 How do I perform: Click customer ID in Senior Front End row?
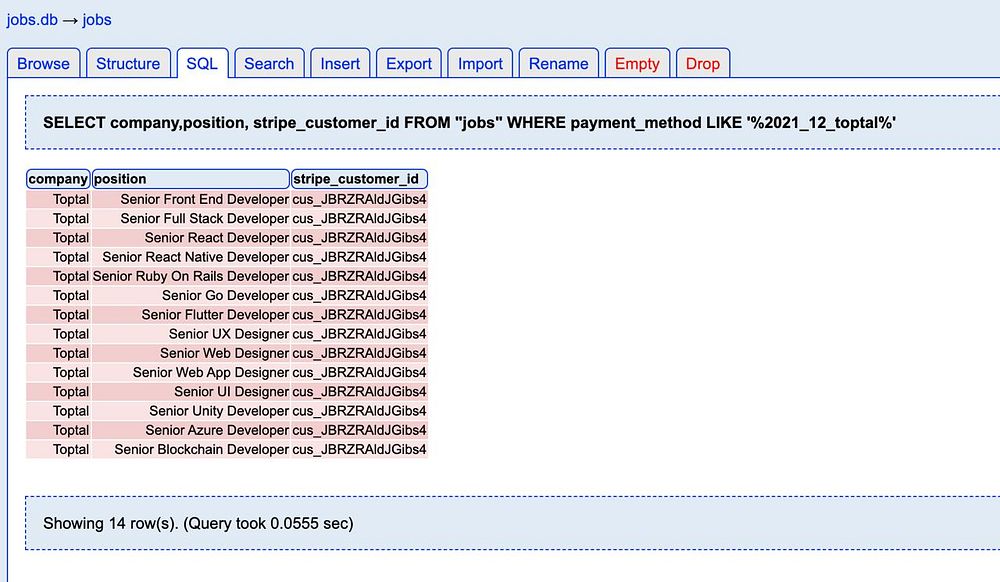tap(359, 200)
